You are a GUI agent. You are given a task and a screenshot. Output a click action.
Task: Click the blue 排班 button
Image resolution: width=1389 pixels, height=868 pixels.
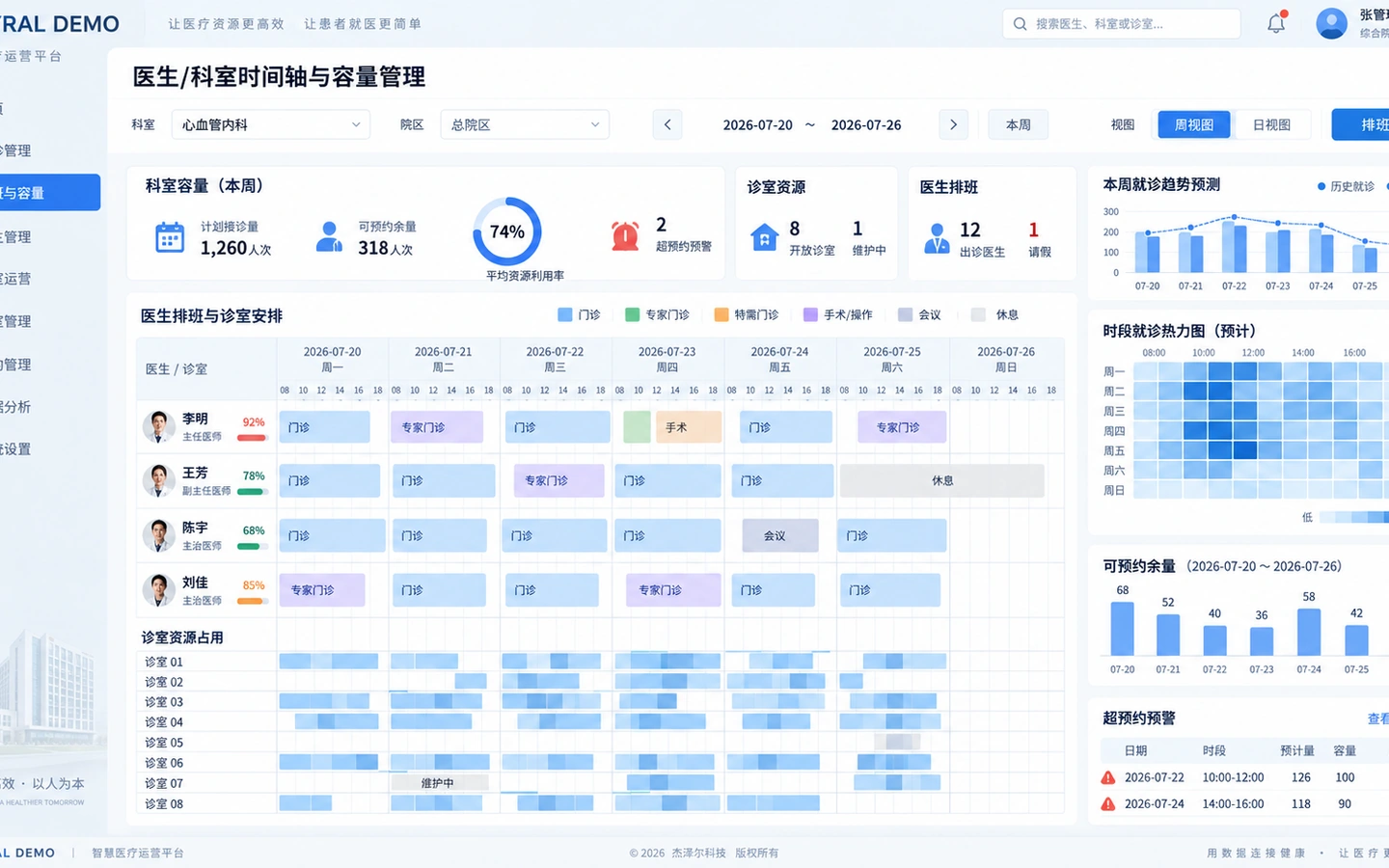[1361, 124]
